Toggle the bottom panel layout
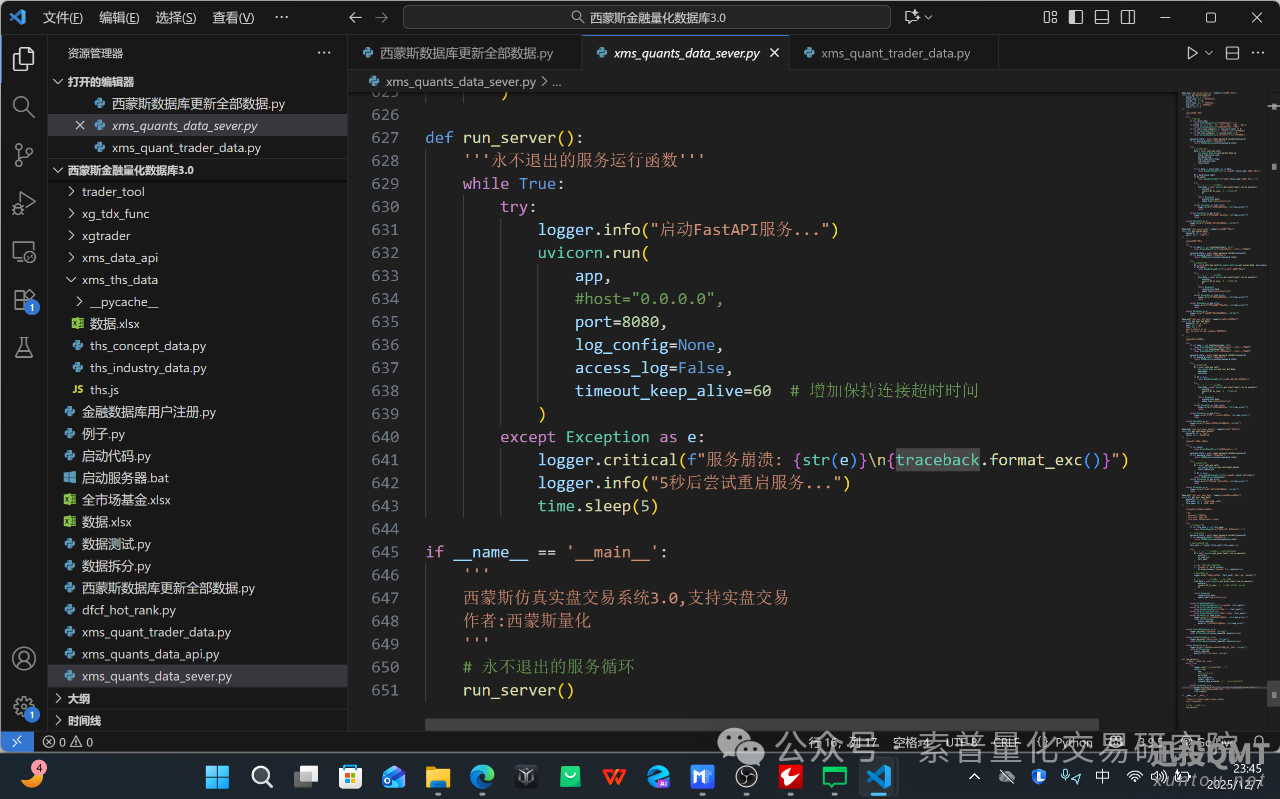This screenshot has width=1280, height=799. tap(1102, 17)
